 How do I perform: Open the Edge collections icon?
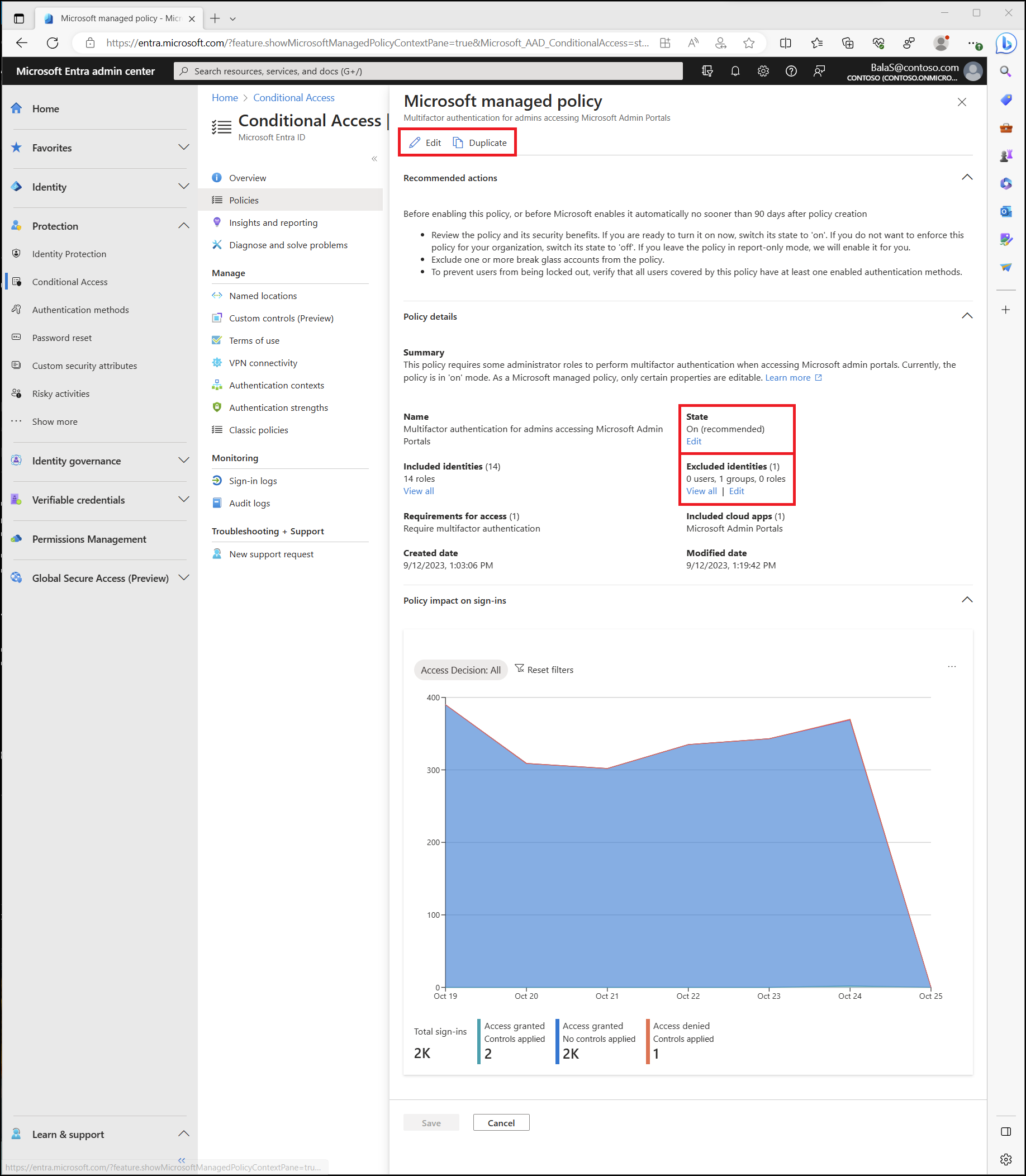click(x=848, y=43)
